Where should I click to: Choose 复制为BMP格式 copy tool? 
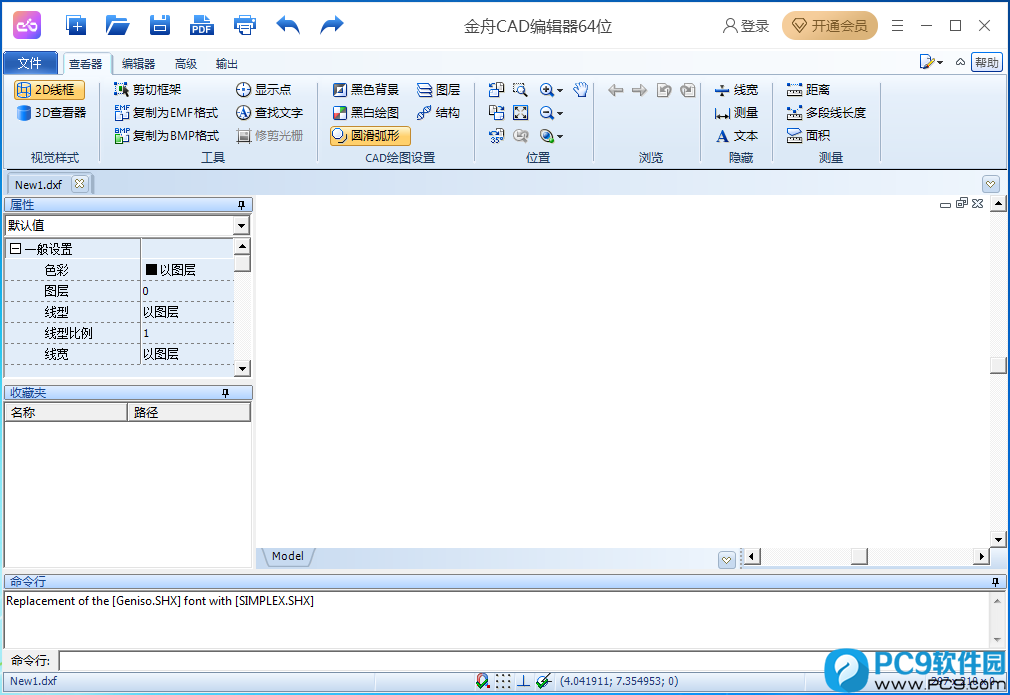(166, 136)
